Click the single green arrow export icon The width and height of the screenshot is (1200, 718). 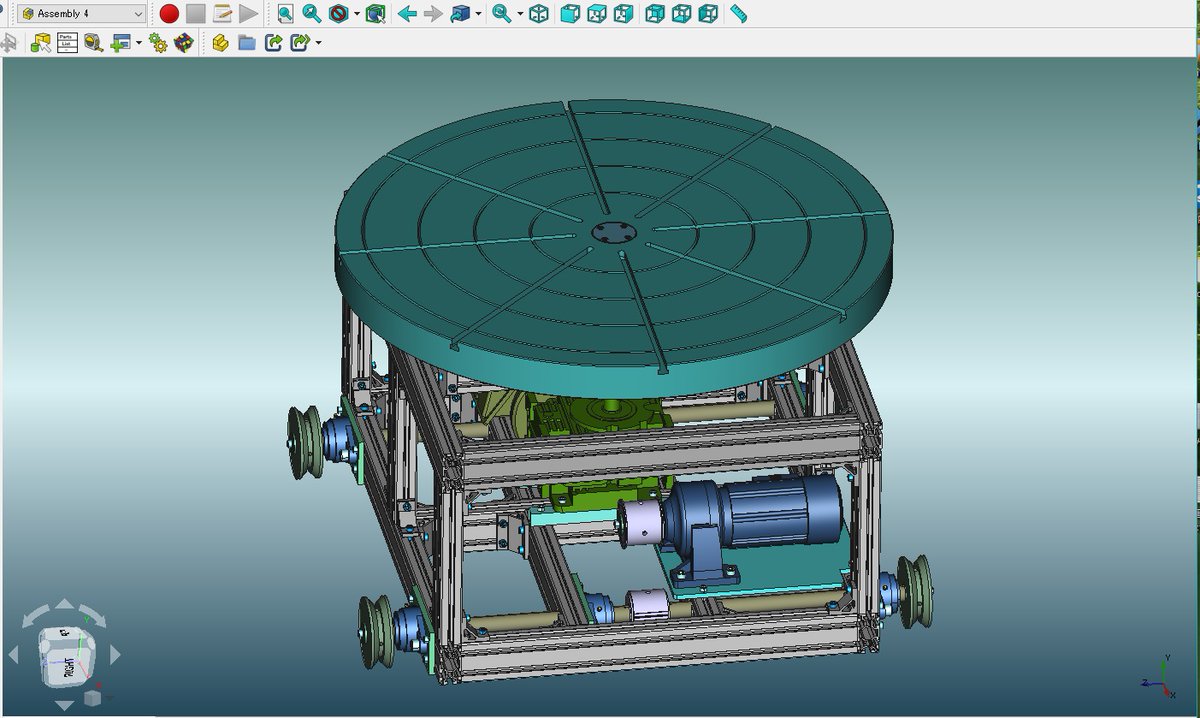coord(273,43)
